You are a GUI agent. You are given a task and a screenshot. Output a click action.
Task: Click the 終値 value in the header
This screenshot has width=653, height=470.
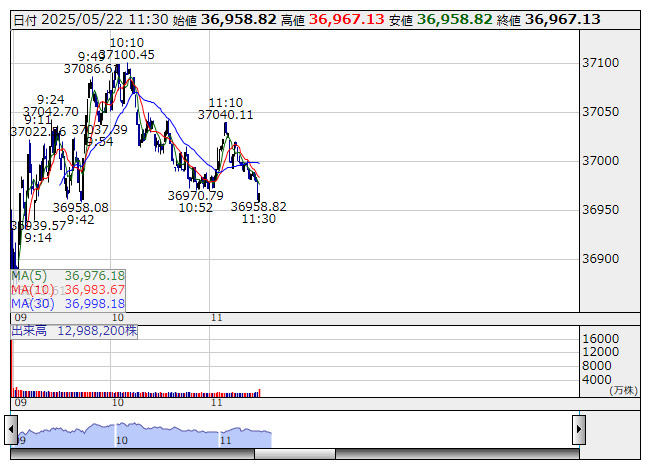coord(563,20)
